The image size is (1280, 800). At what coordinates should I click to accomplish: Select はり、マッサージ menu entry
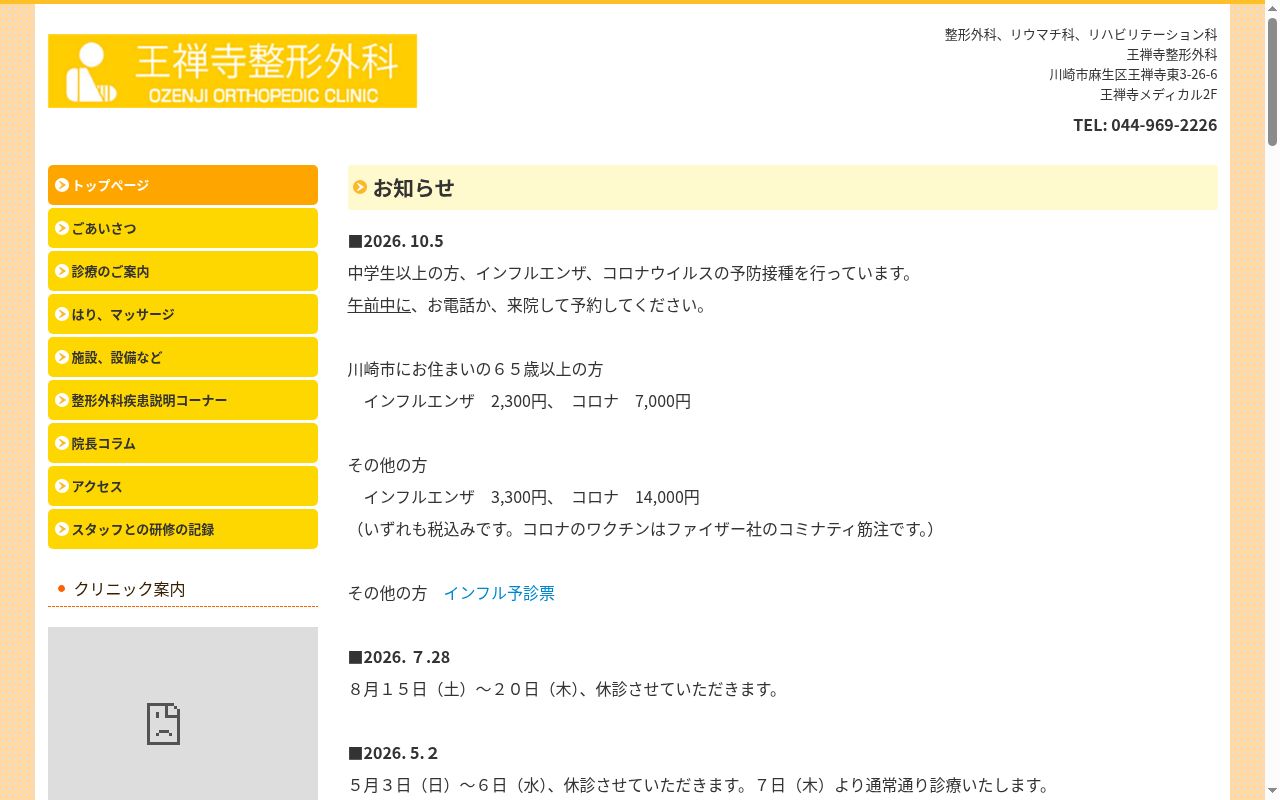pos(183,314)
